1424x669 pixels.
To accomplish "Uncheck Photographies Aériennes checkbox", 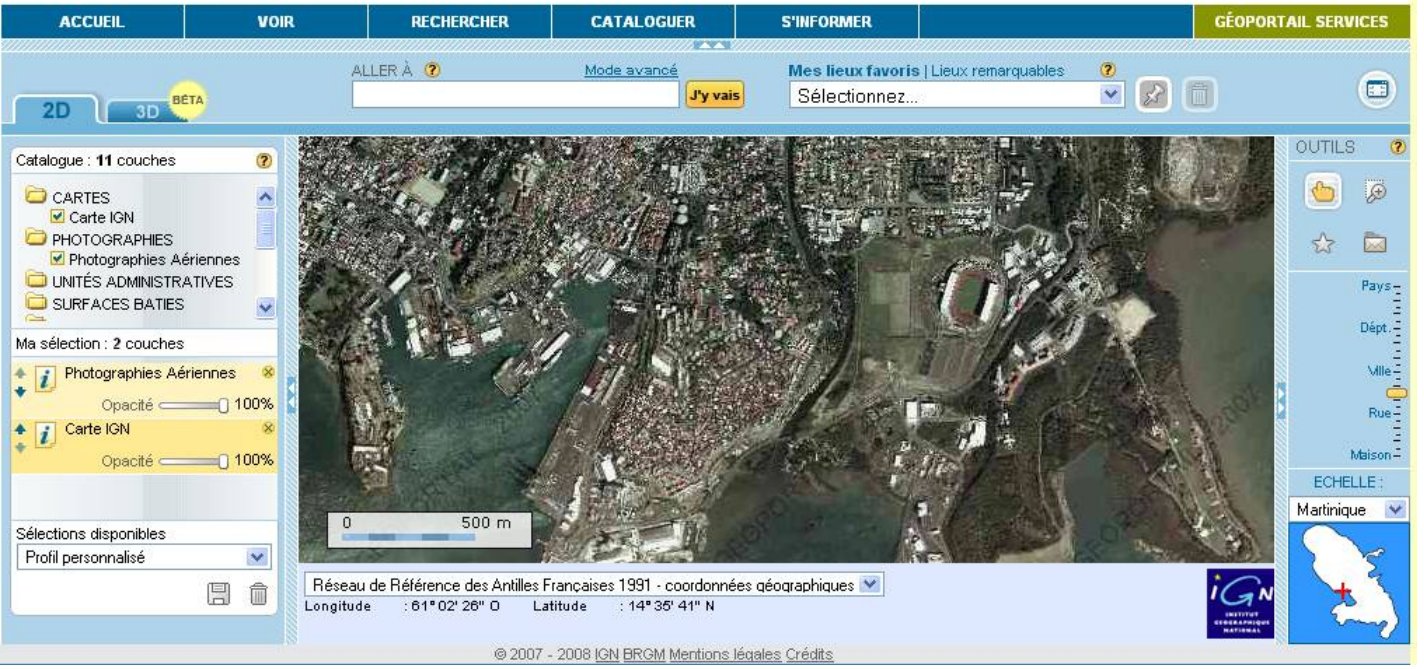I will point(58,259).
